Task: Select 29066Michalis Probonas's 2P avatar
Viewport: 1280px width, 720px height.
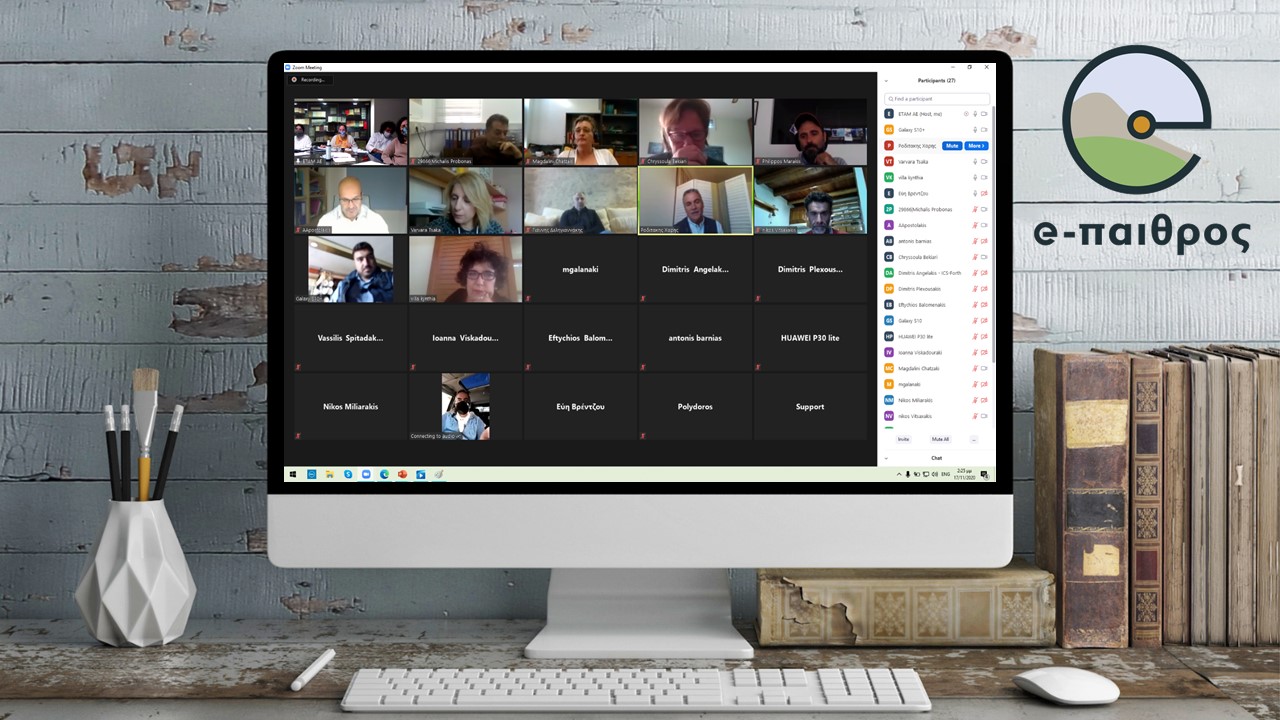Action: pos(889,209)
